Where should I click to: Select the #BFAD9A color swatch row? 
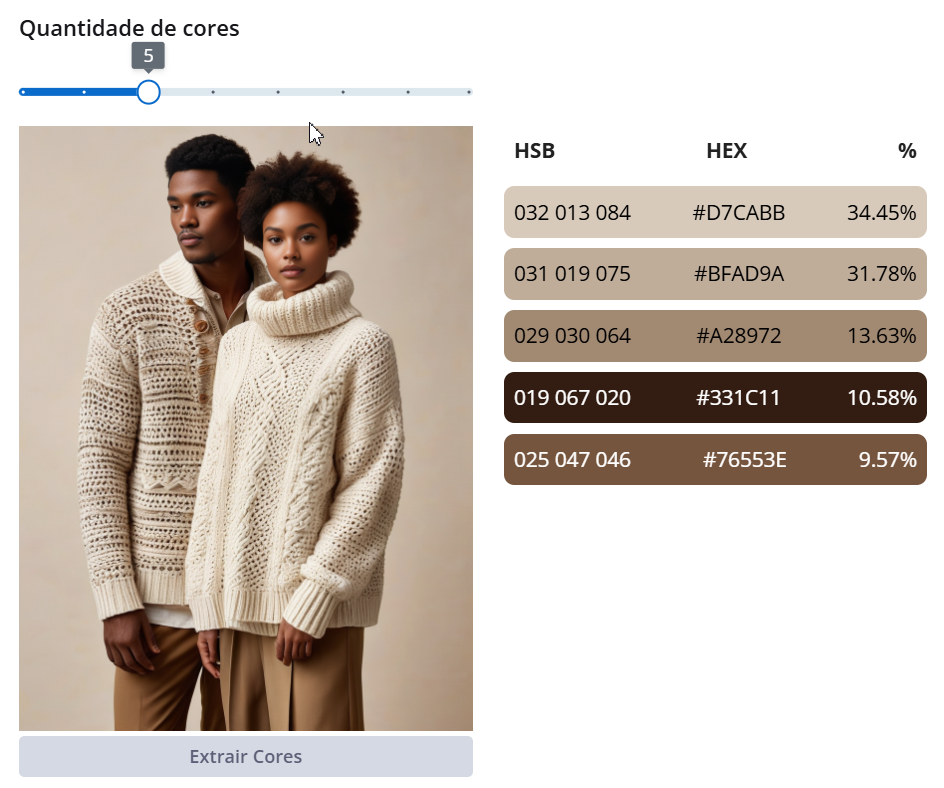pos(715,274)
